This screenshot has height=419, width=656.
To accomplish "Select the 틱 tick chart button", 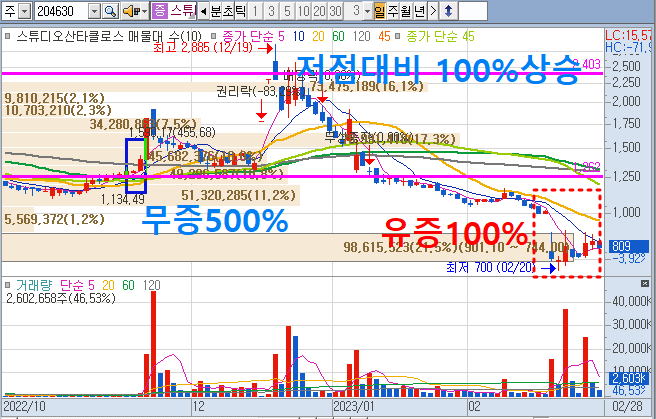I will click(241, 11).
